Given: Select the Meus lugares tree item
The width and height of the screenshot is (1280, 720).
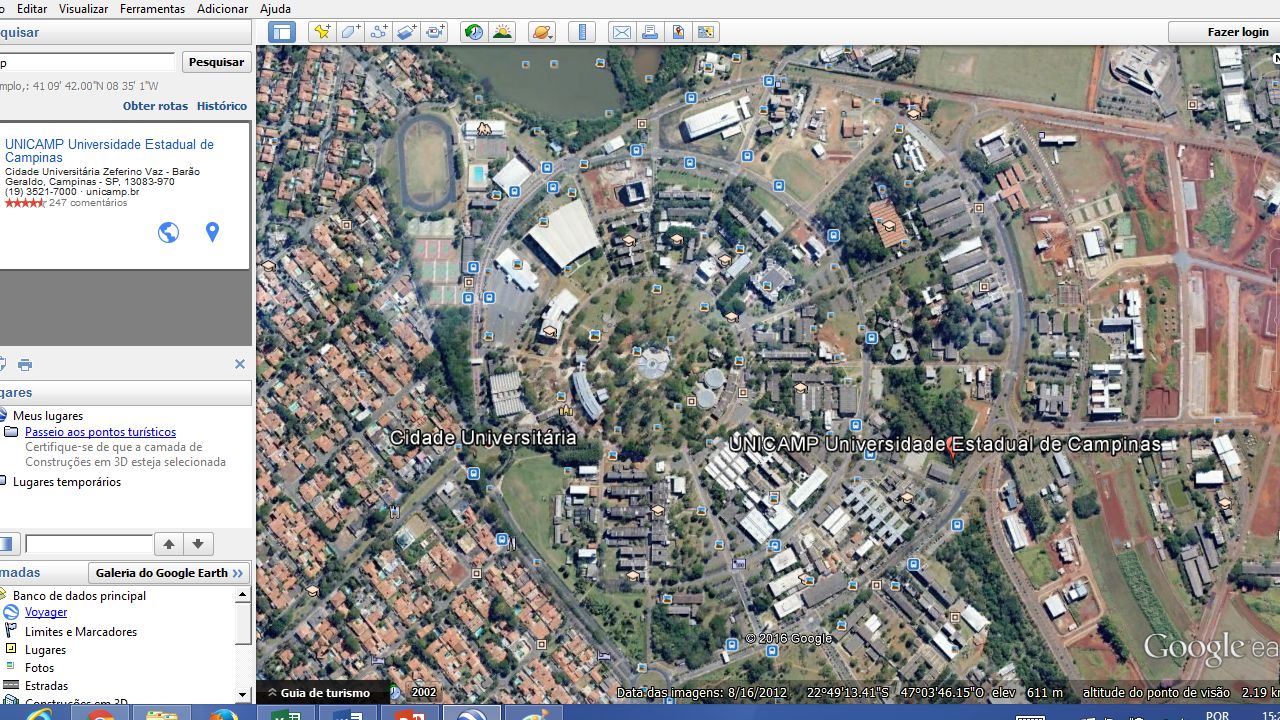Looking at the screenshot, I should click(x=48, y=416).
